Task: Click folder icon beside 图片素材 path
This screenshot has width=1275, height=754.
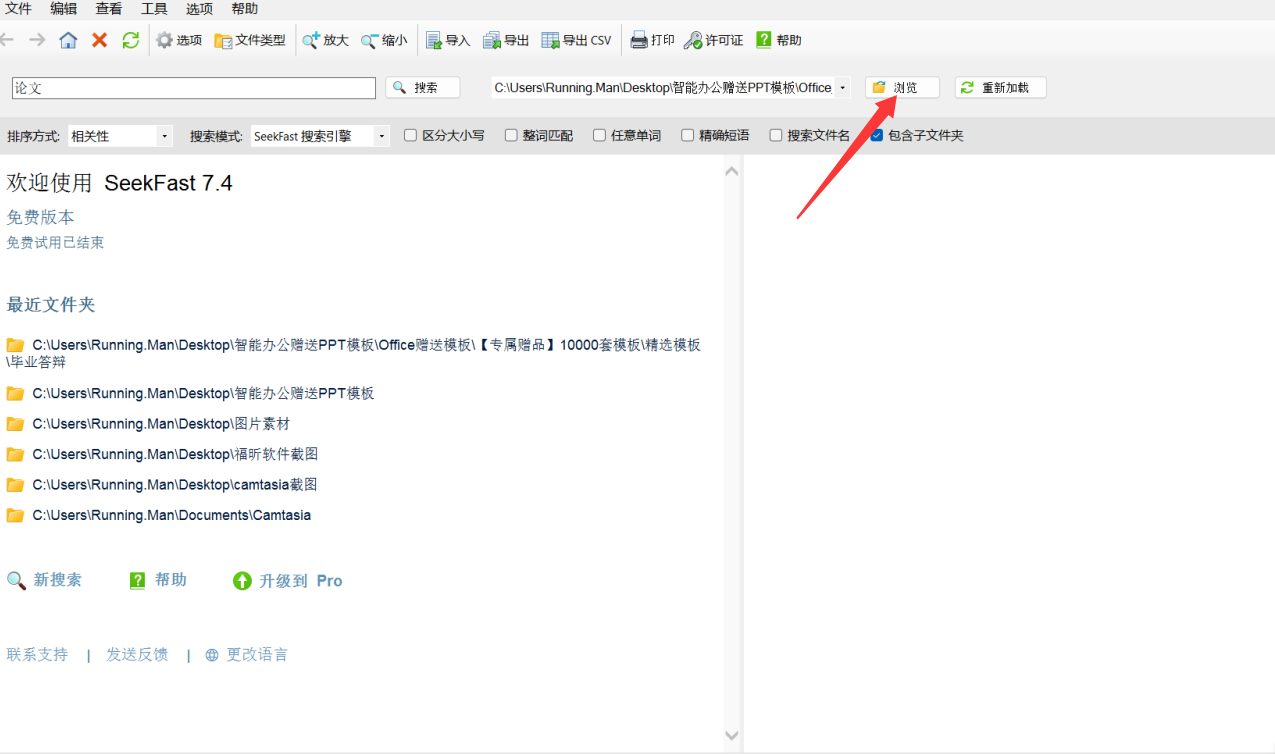Action: [15, 424]
